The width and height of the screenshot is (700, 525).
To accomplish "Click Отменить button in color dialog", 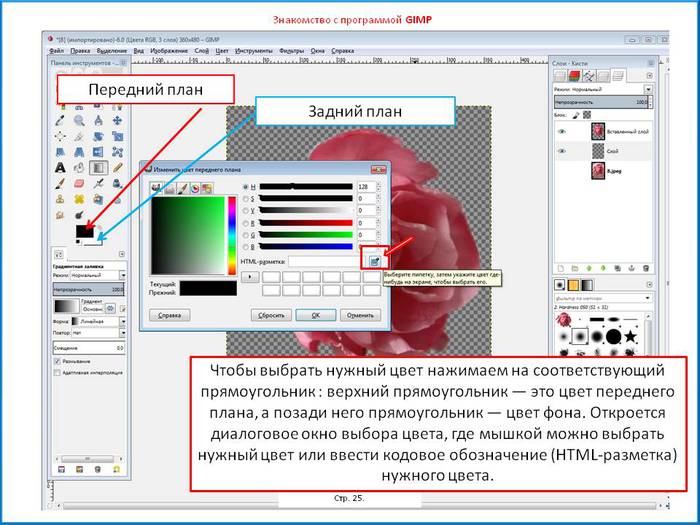I will [360, 315].
